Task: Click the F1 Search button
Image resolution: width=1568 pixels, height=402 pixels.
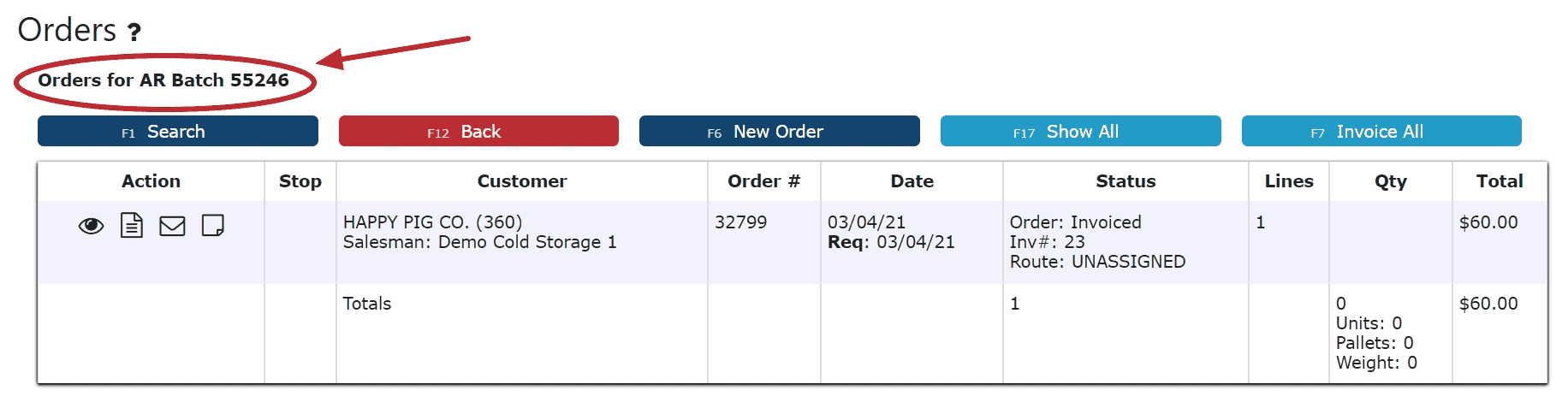Action: point(178,131)
